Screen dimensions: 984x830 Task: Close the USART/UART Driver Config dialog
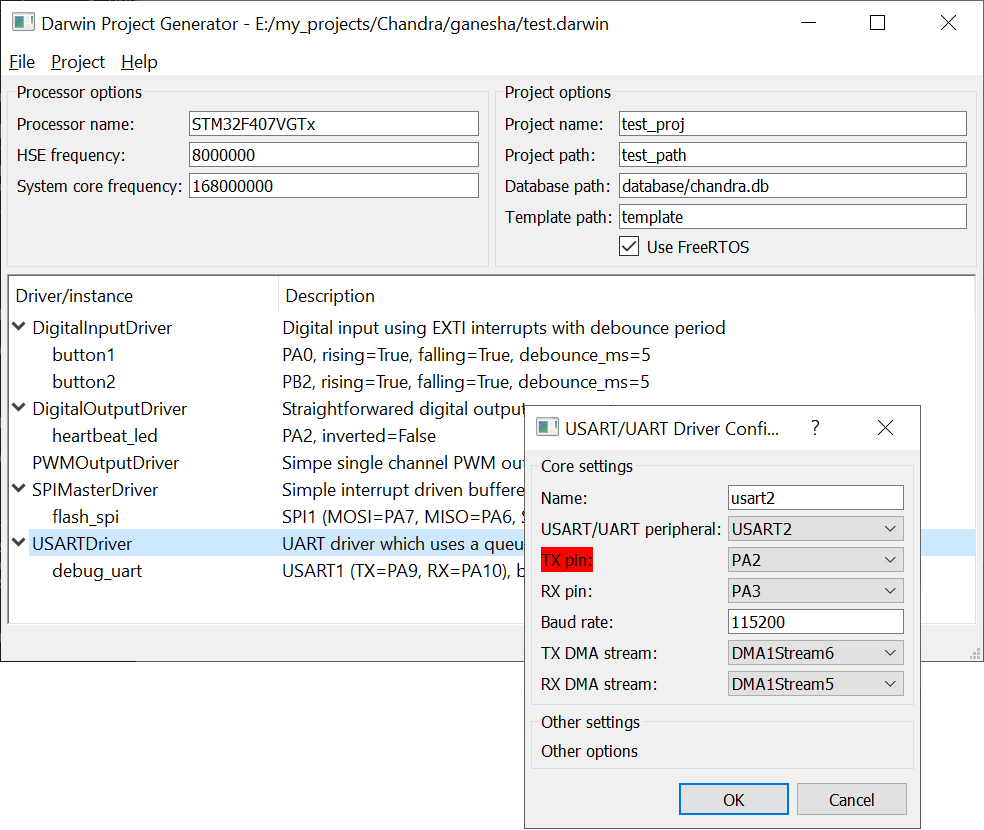[x=885, y=428]
